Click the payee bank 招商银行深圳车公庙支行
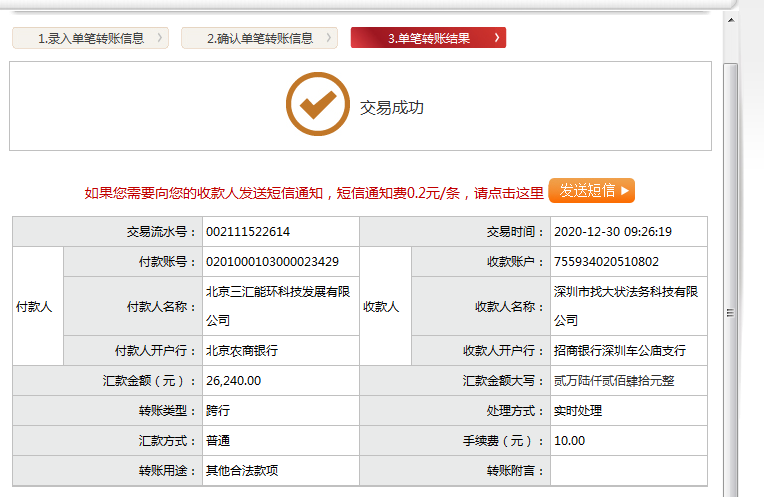 [619, 351]
